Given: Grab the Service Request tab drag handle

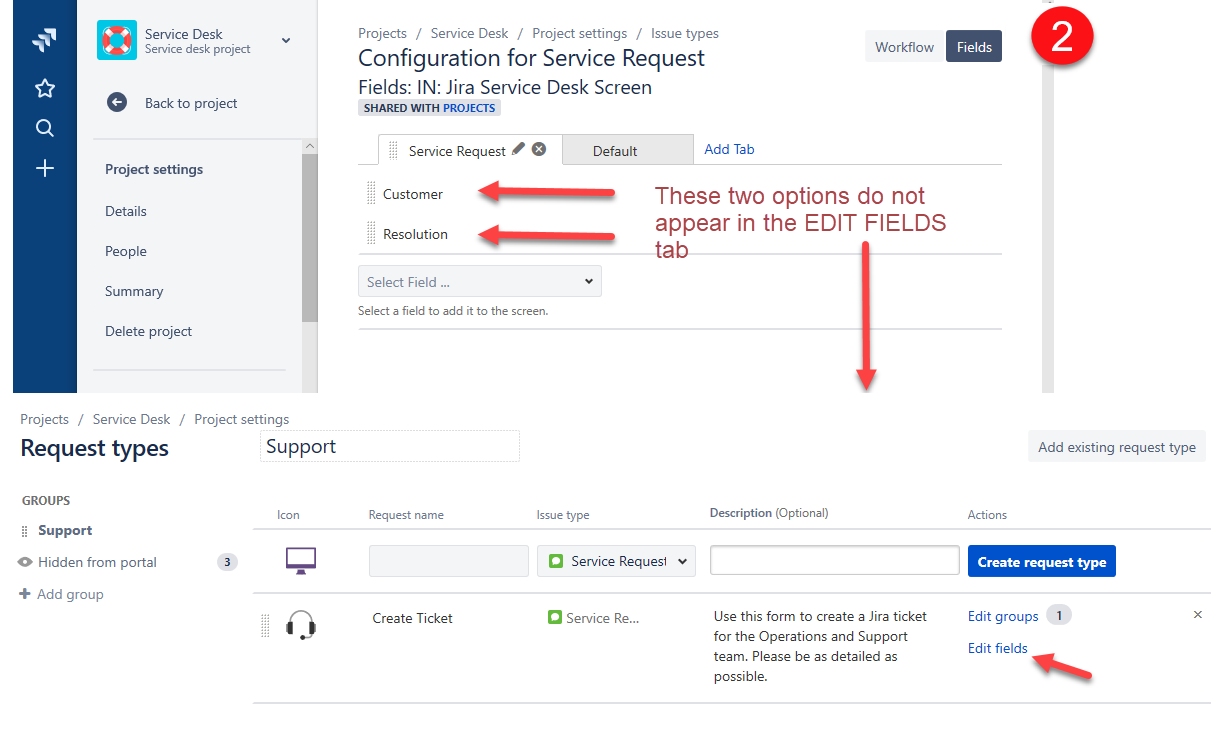Looking at the screenshot, I should pyautogui.click(x=393, y=151).
